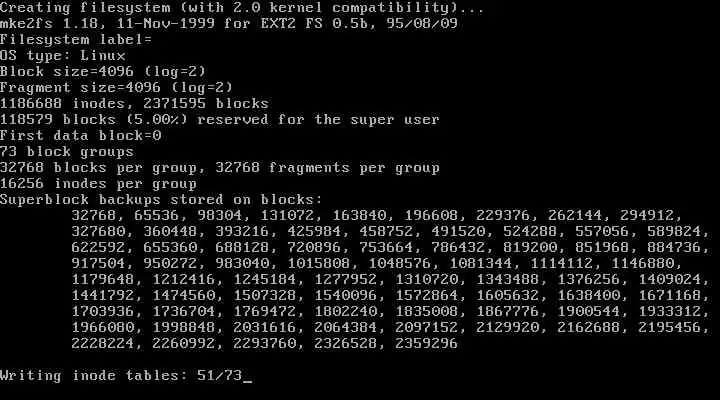This screenshot has height=400, width=720.
Task: Click the 'OS type: Linux' line
Action: (62, 56)
